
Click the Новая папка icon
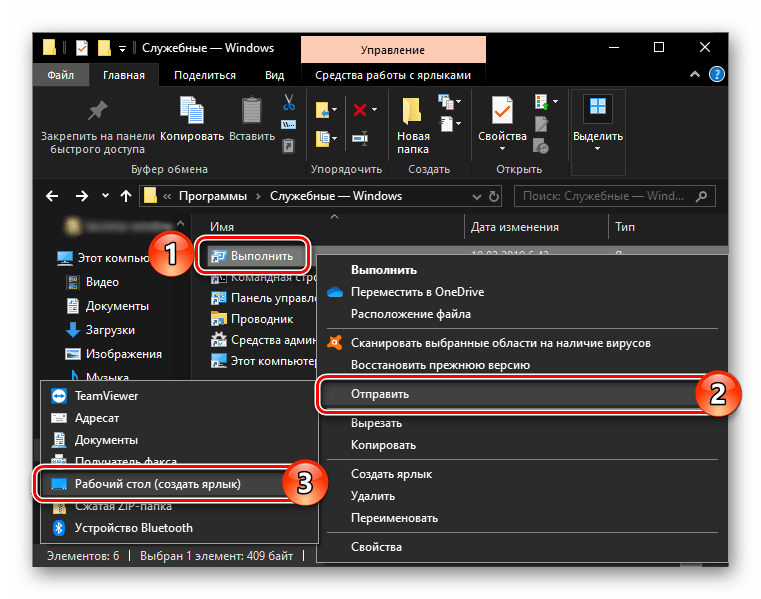point(412,110)
